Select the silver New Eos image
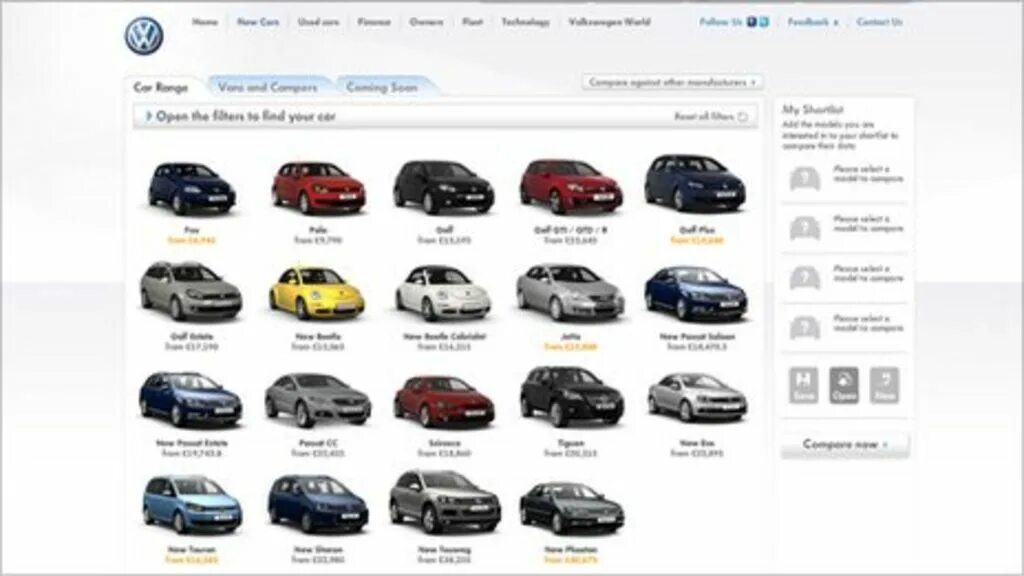 697,398
